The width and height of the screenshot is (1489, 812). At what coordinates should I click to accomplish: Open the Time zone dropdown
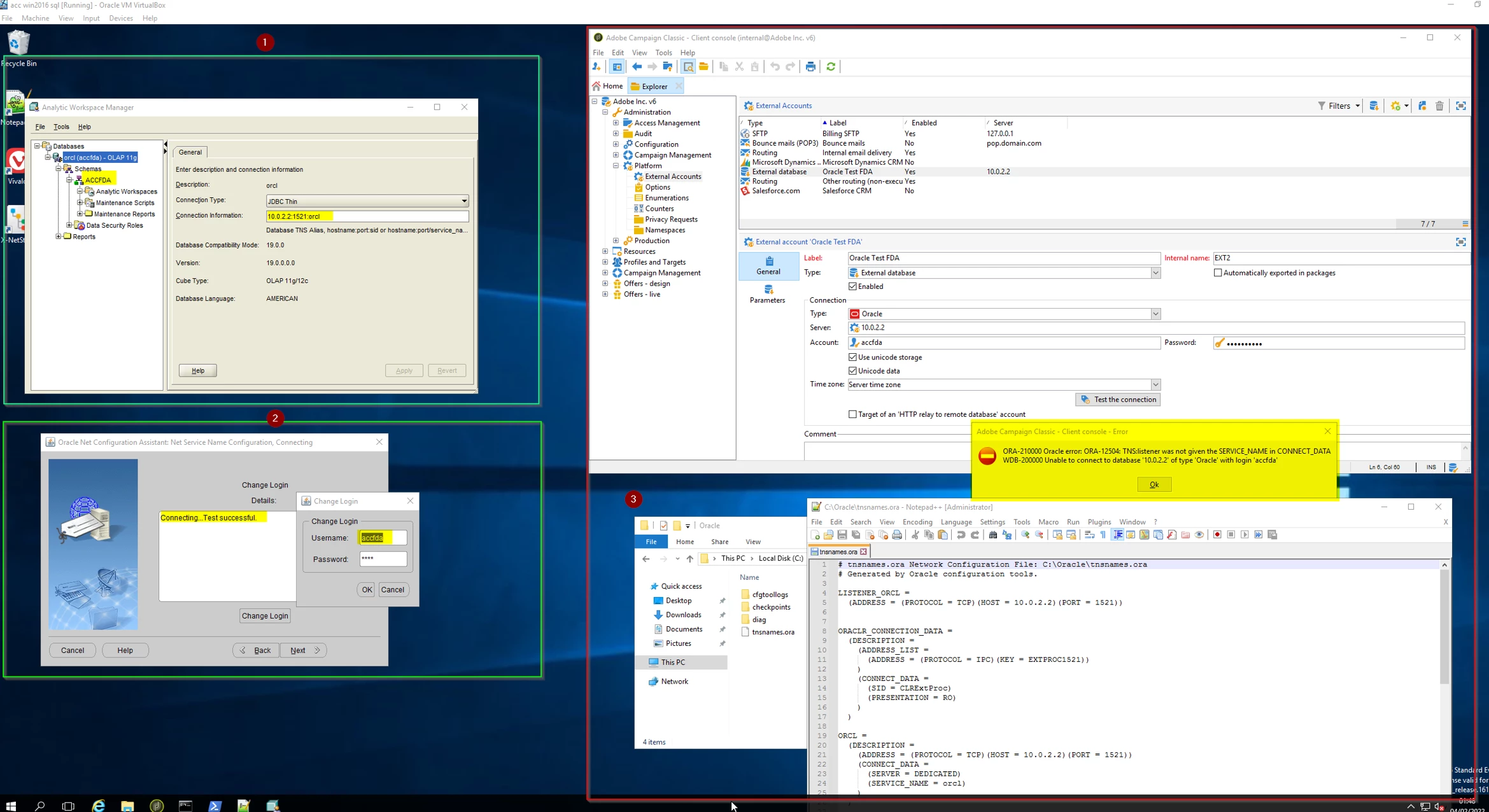coord(1155,385)
